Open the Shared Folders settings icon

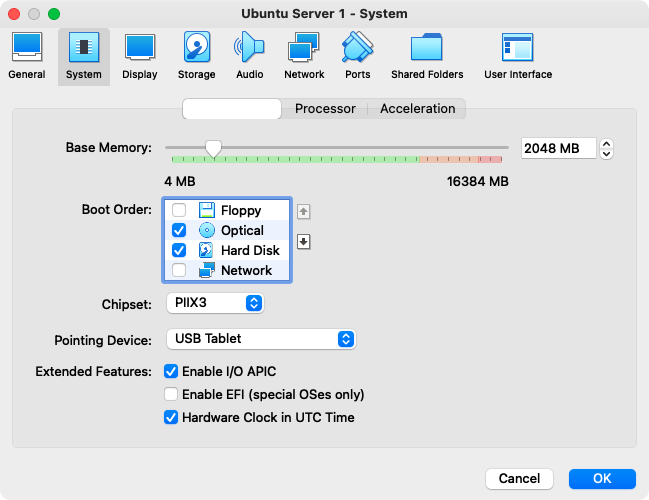coord(427,55)
